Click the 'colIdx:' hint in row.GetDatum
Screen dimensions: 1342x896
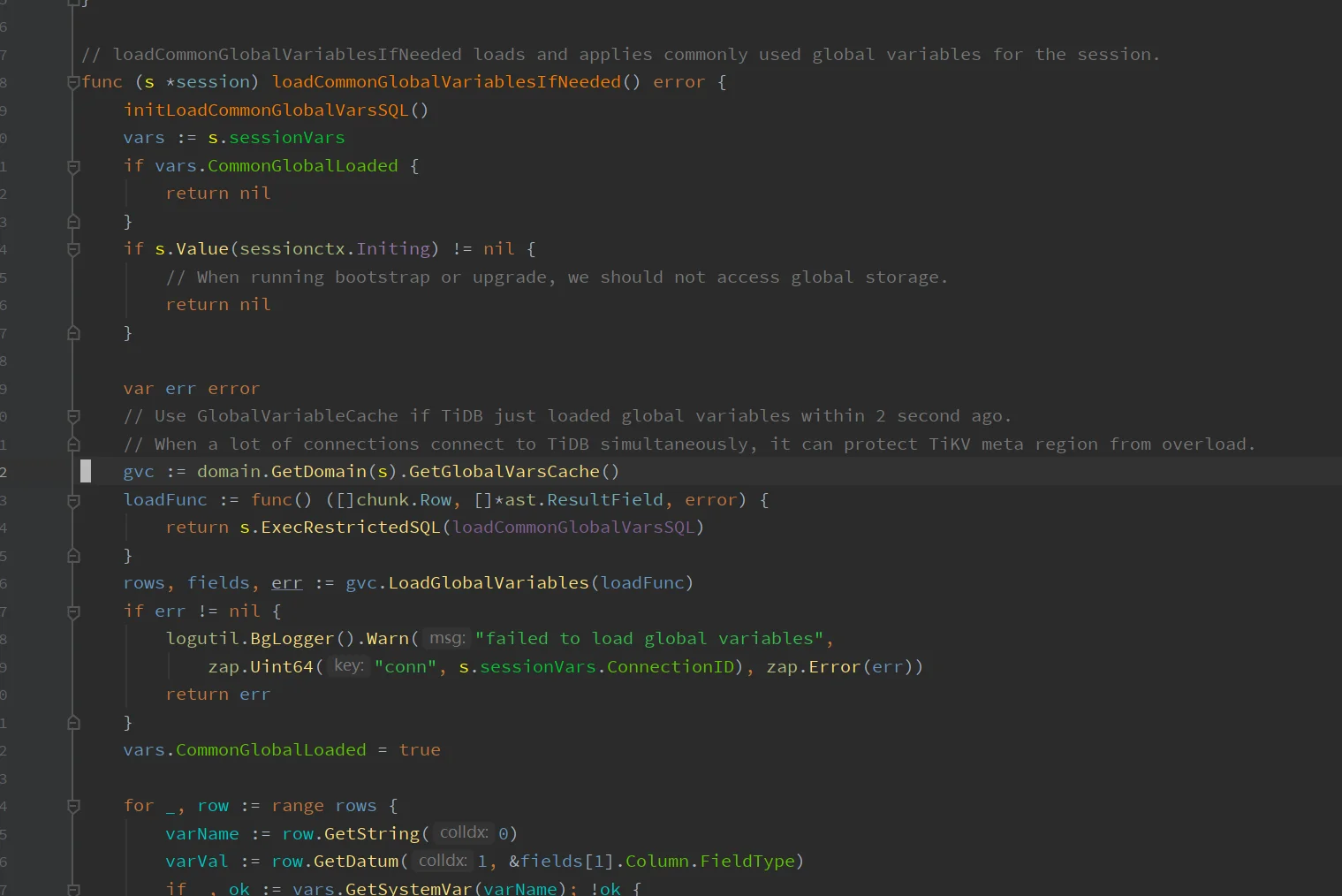pyautogui.click(x=443, y=861)
